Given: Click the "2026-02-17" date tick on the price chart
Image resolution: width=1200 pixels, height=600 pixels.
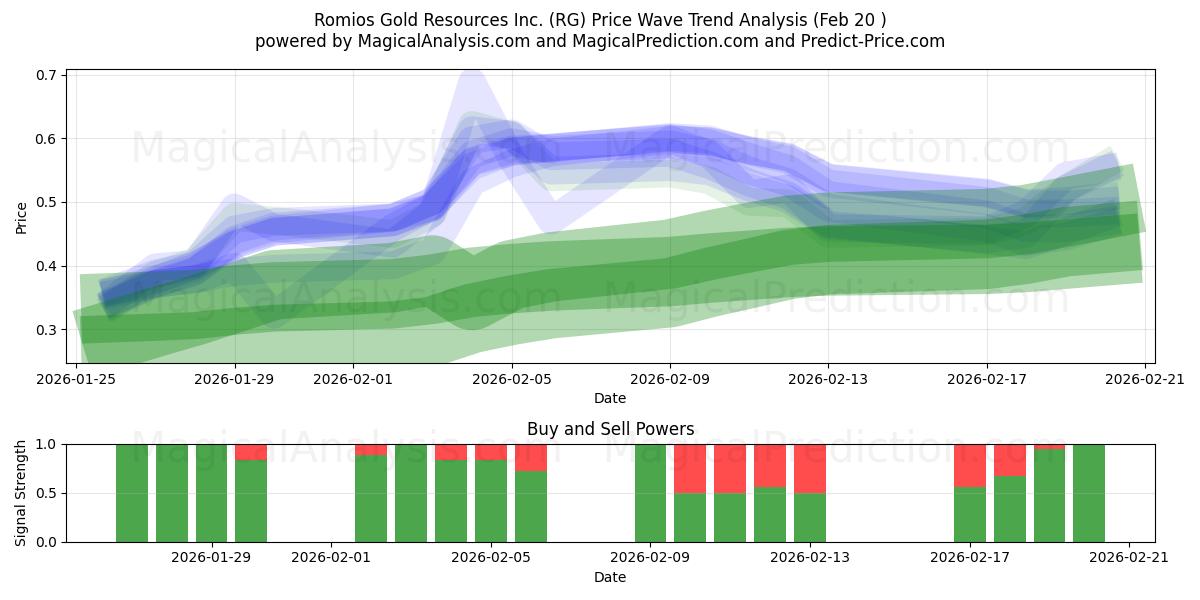Looking at the screenshot, I should 986,379.
